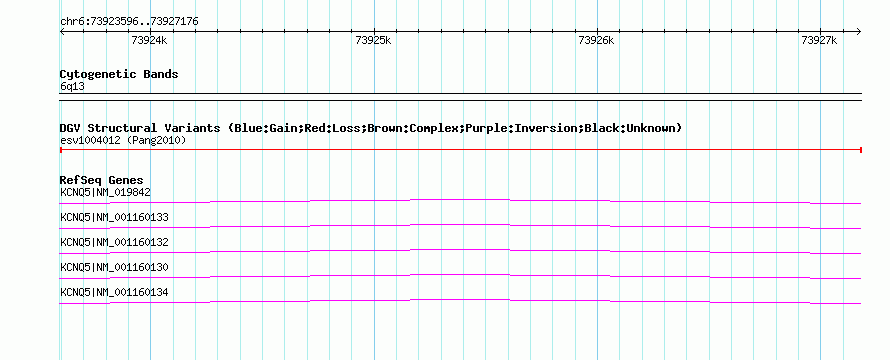Click the 73924k ruler tick label
The width and height of the screenshot is (890, 360).
tap(149, 40)
